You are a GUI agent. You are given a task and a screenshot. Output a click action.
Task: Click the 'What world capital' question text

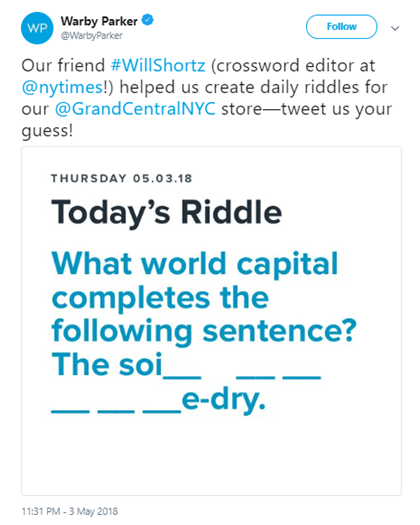point(195,264)
